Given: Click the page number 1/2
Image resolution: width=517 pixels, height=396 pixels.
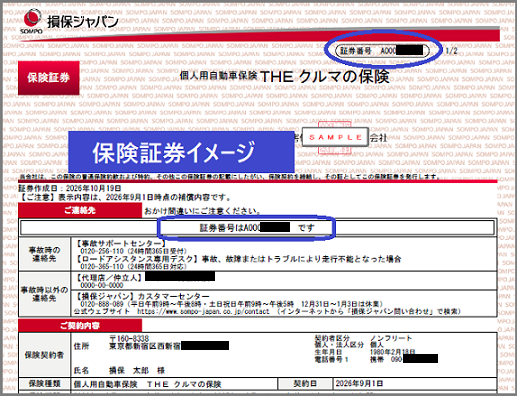Looking at the screenshot, I should tap(451, 51).
